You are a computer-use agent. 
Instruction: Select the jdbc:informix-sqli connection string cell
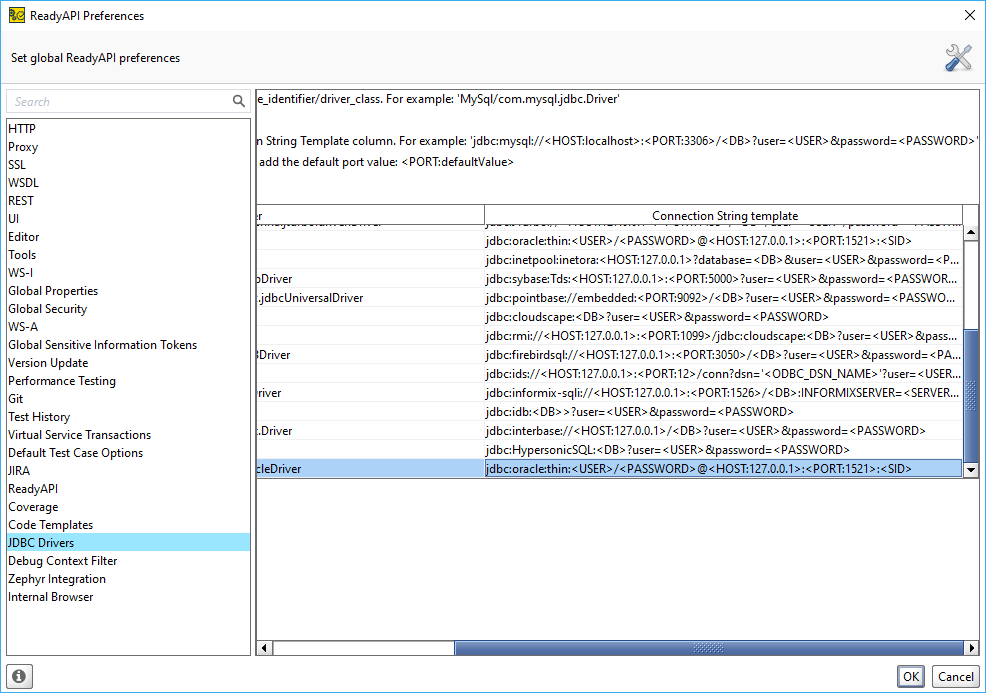pyautogui.click(x=724, y=392)
